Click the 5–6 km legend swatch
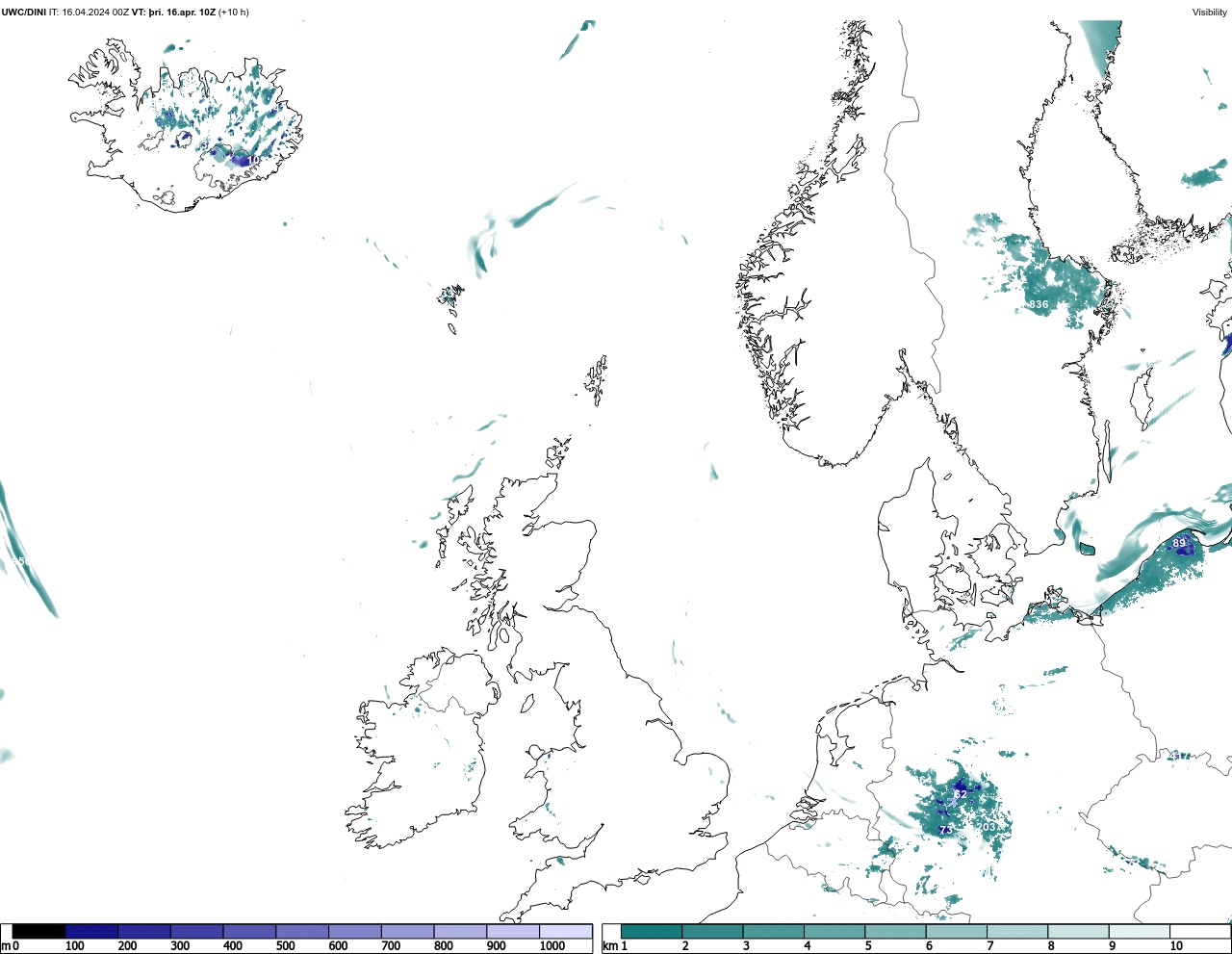1232x954 pixels. click(x=895, y=932)
